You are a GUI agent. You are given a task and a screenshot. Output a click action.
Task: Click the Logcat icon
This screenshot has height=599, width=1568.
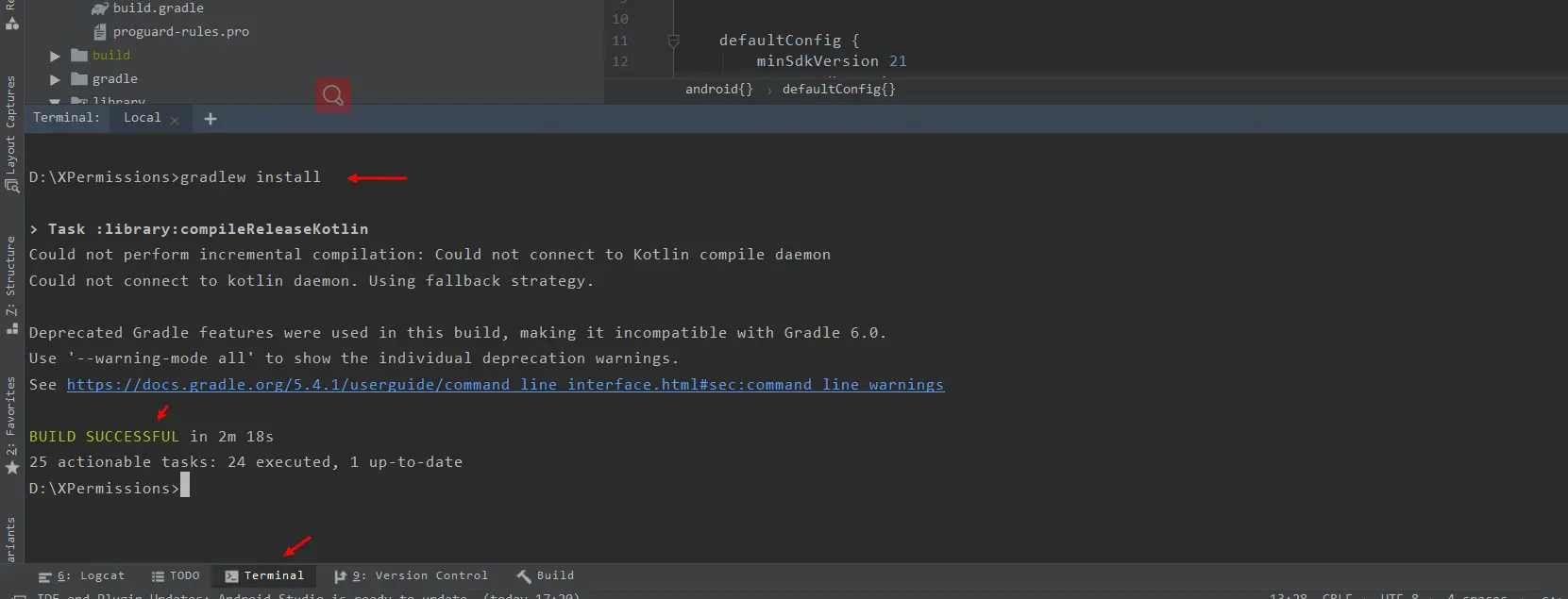[x=44, y=576]
